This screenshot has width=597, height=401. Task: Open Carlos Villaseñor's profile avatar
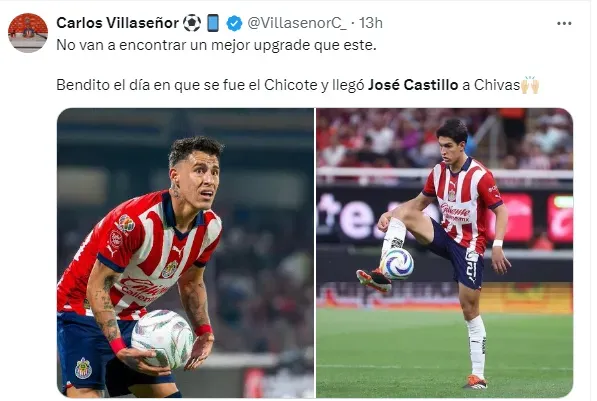tap(28, 32)
